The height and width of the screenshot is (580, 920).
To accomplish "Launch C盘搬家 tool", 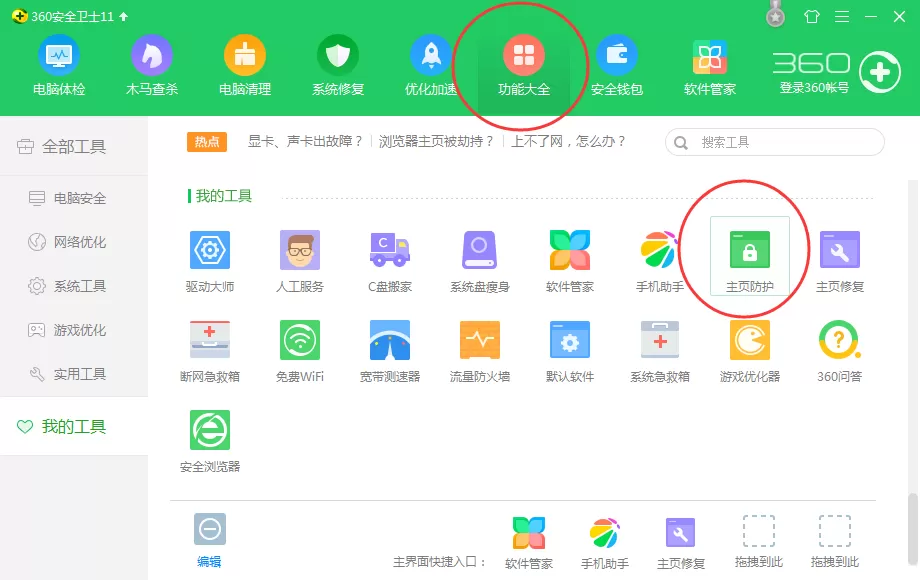I will tap(390, 262).
